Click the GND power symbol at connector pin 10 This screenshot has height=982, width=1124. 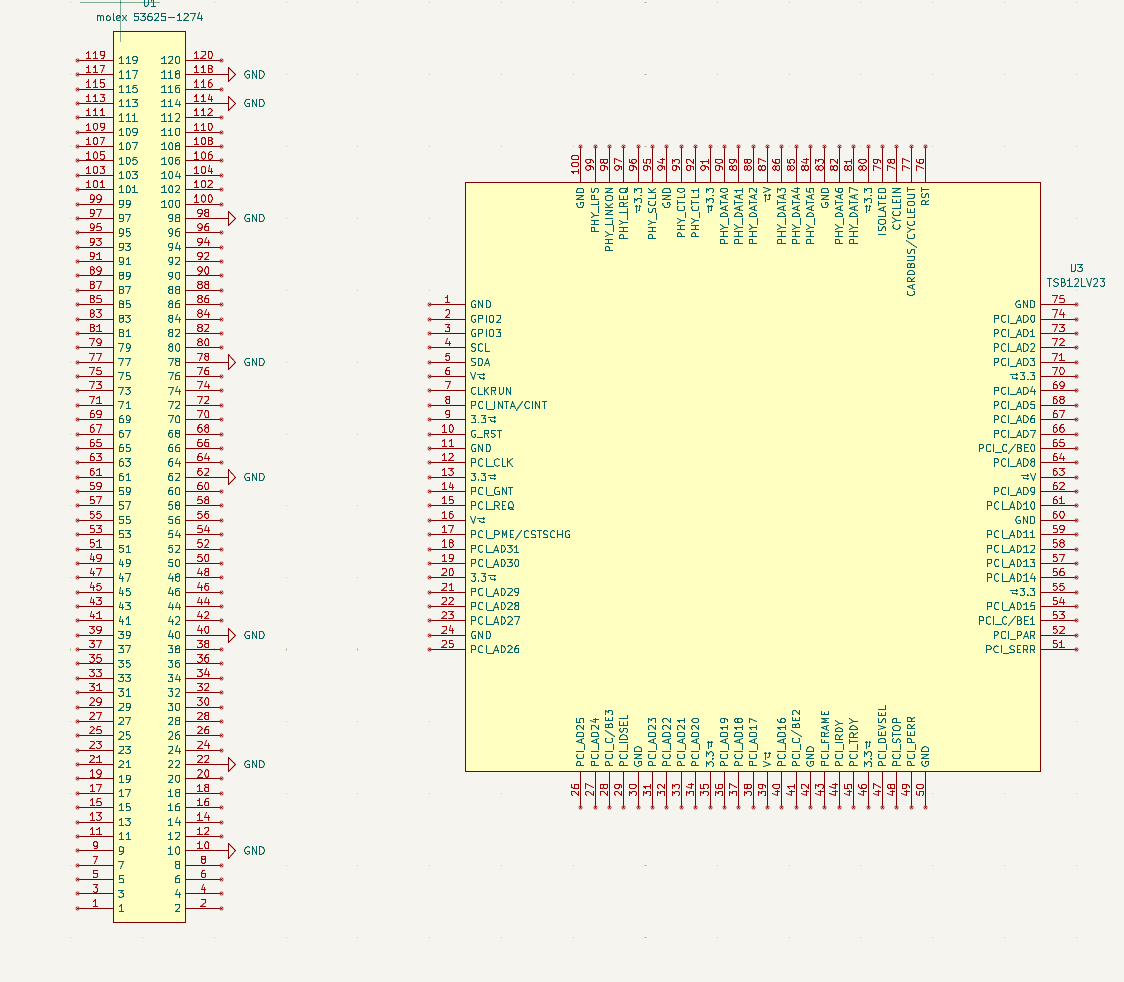click(232, 851)
